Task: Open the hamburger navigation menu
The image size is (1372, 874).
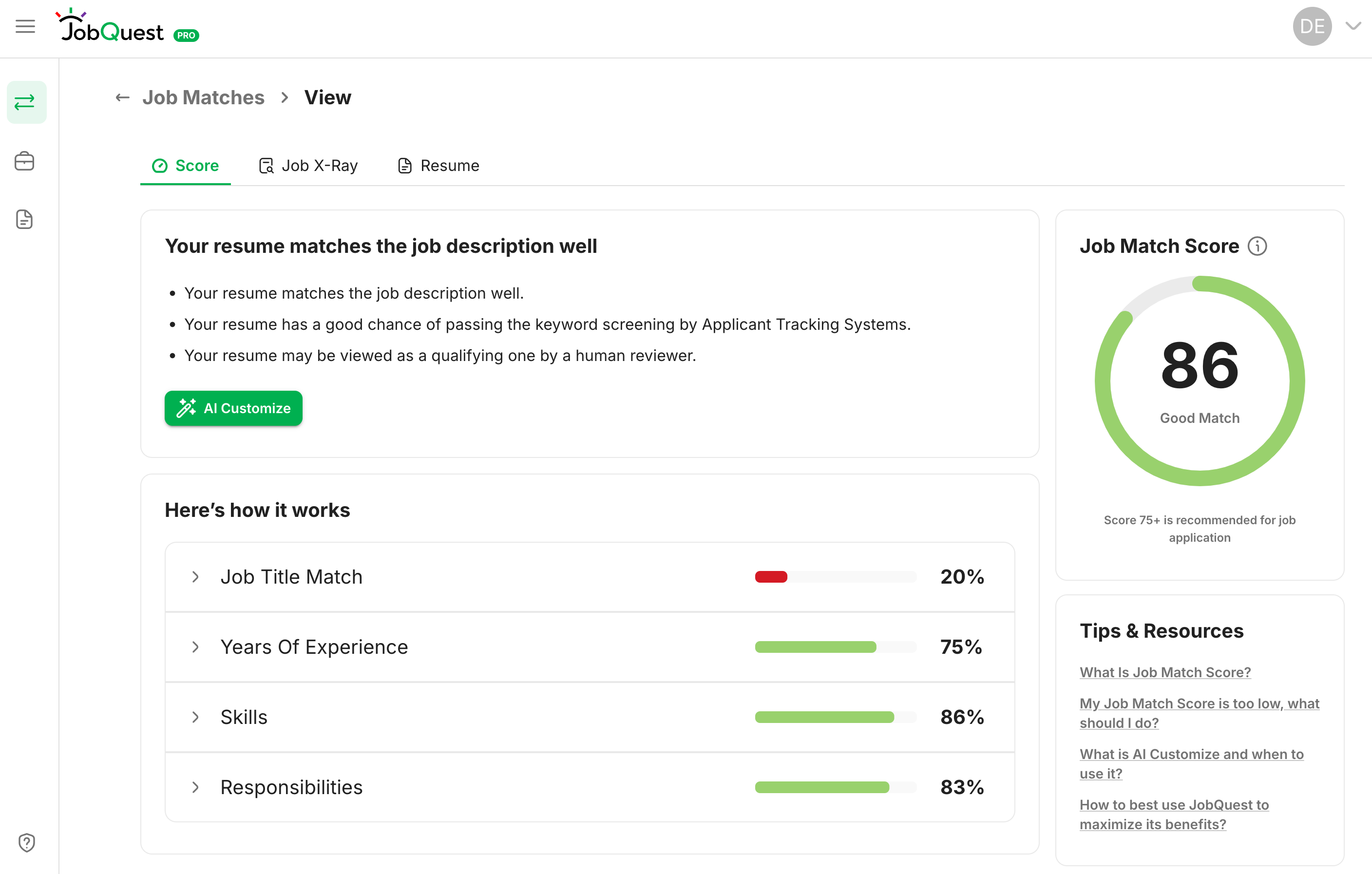Action: 24,26
